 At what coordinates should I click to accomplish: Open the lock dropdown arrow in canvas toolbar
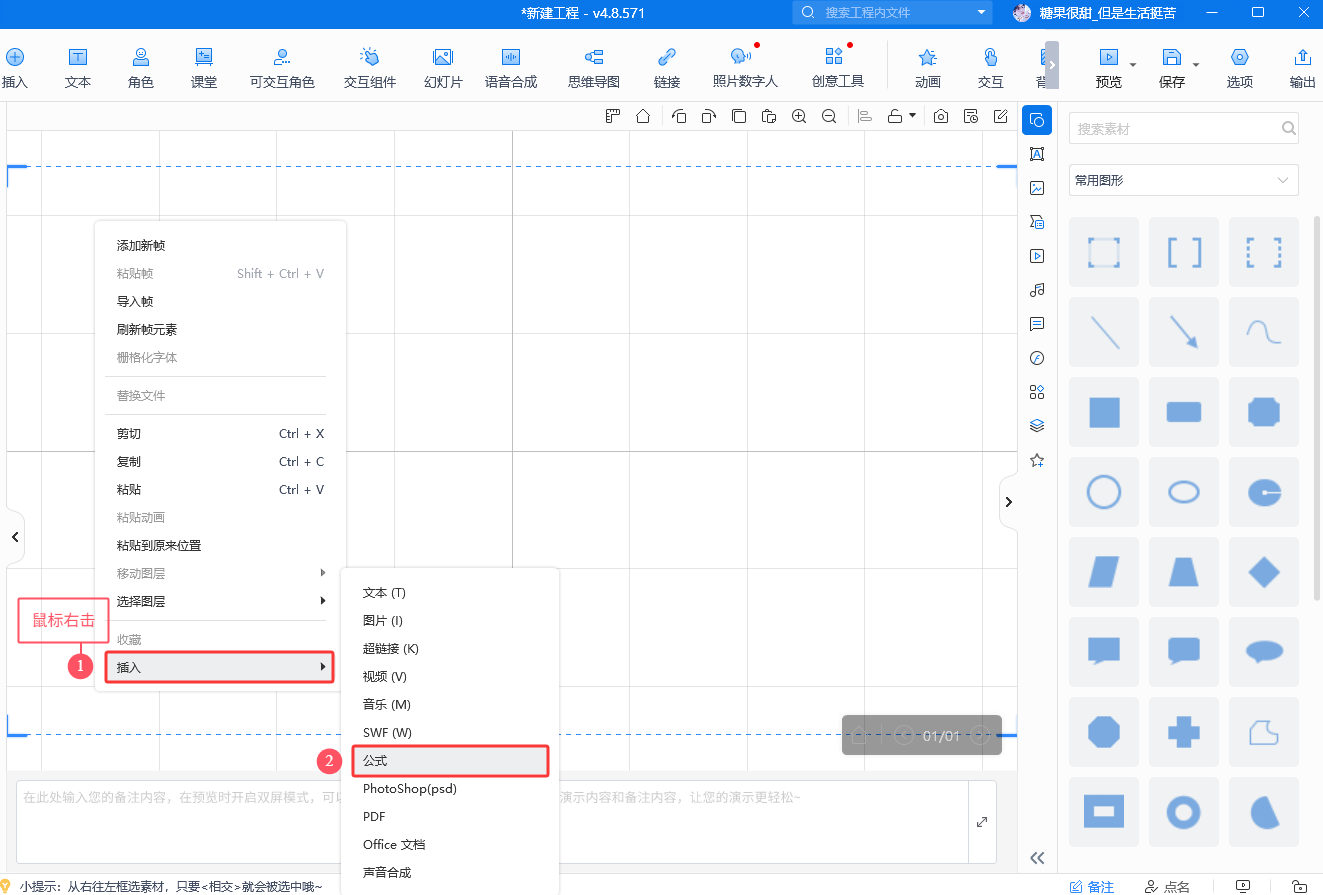(912, 116)
